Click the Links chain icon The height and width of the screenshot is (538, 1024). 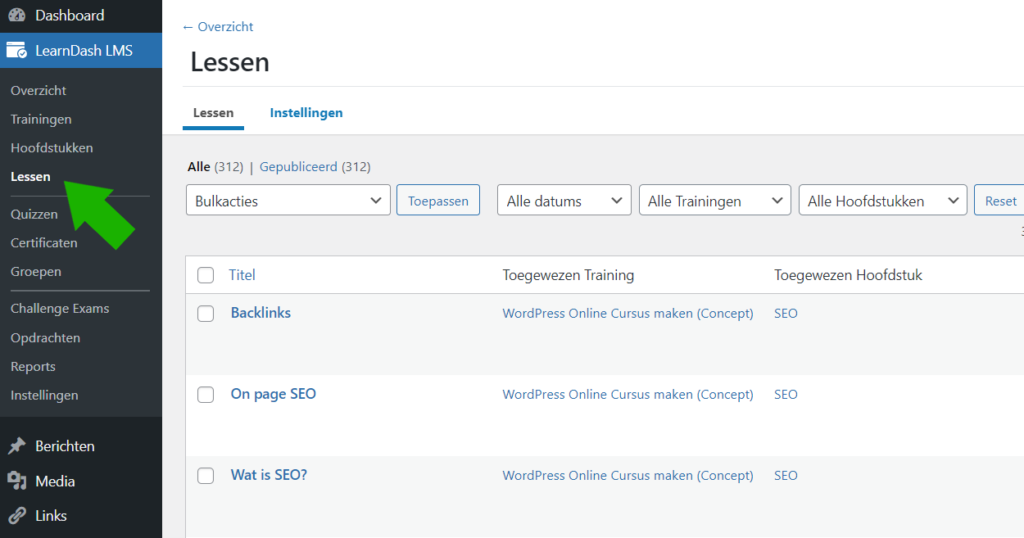point(17,516)
